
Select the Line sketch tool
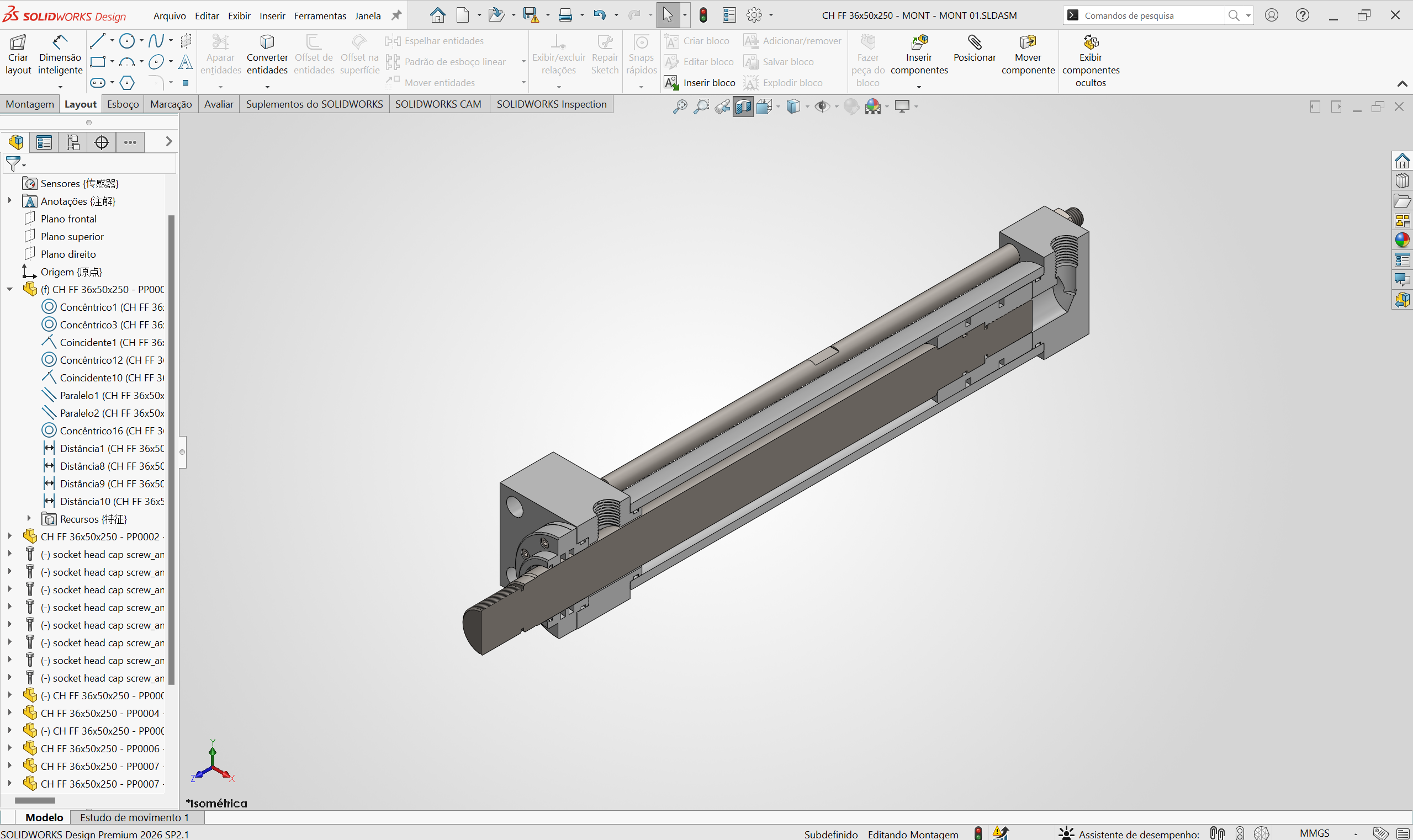tap(97, 41)
